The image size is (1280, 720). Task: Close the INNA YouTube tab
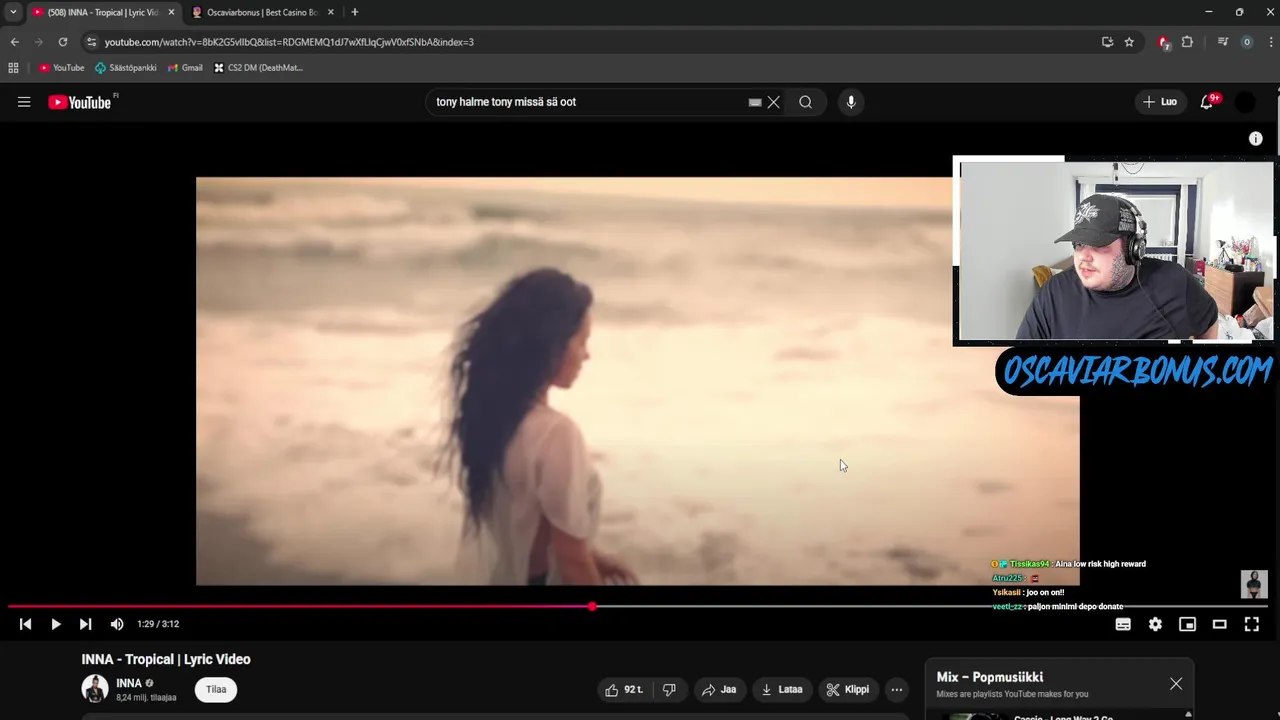coord(171,12)
